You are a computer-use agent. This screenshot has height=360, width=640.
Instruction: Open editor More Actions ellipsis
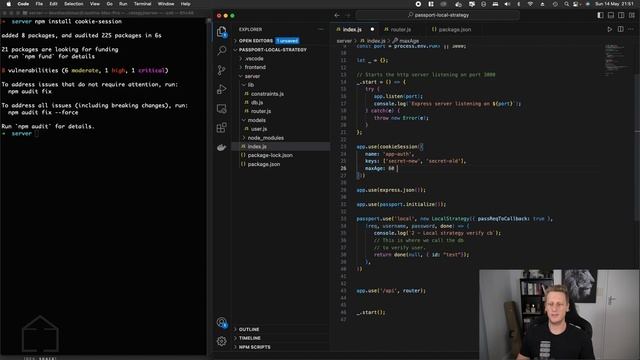[631, 29]
